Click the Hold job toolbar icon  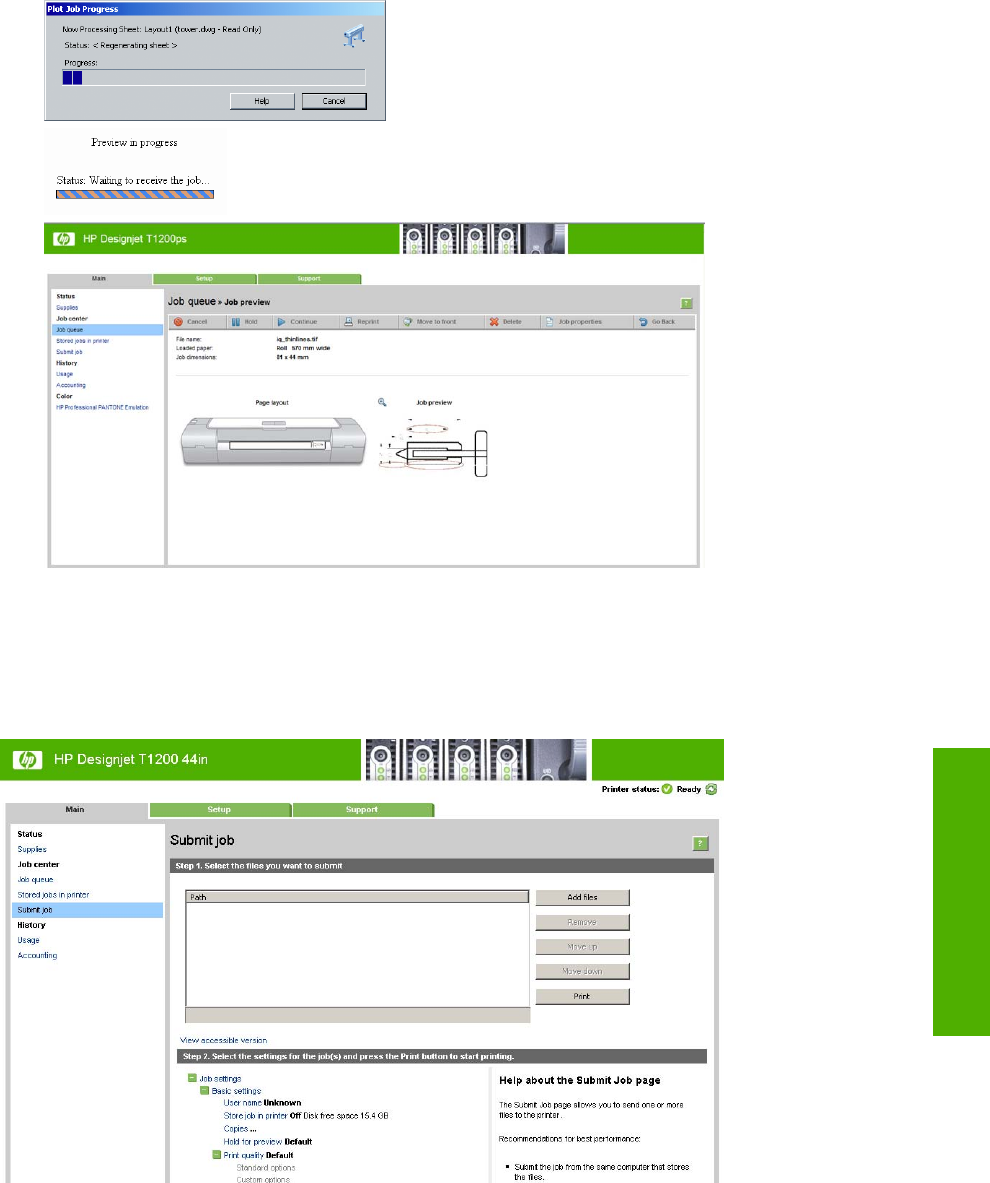(x=236, y=322)
